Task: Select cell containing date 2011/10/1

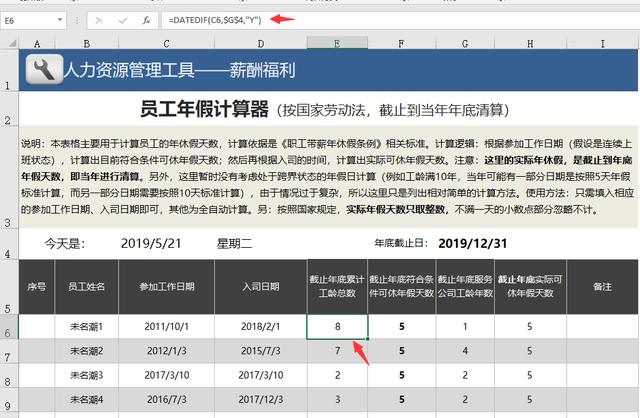Action: pos(166,327)
